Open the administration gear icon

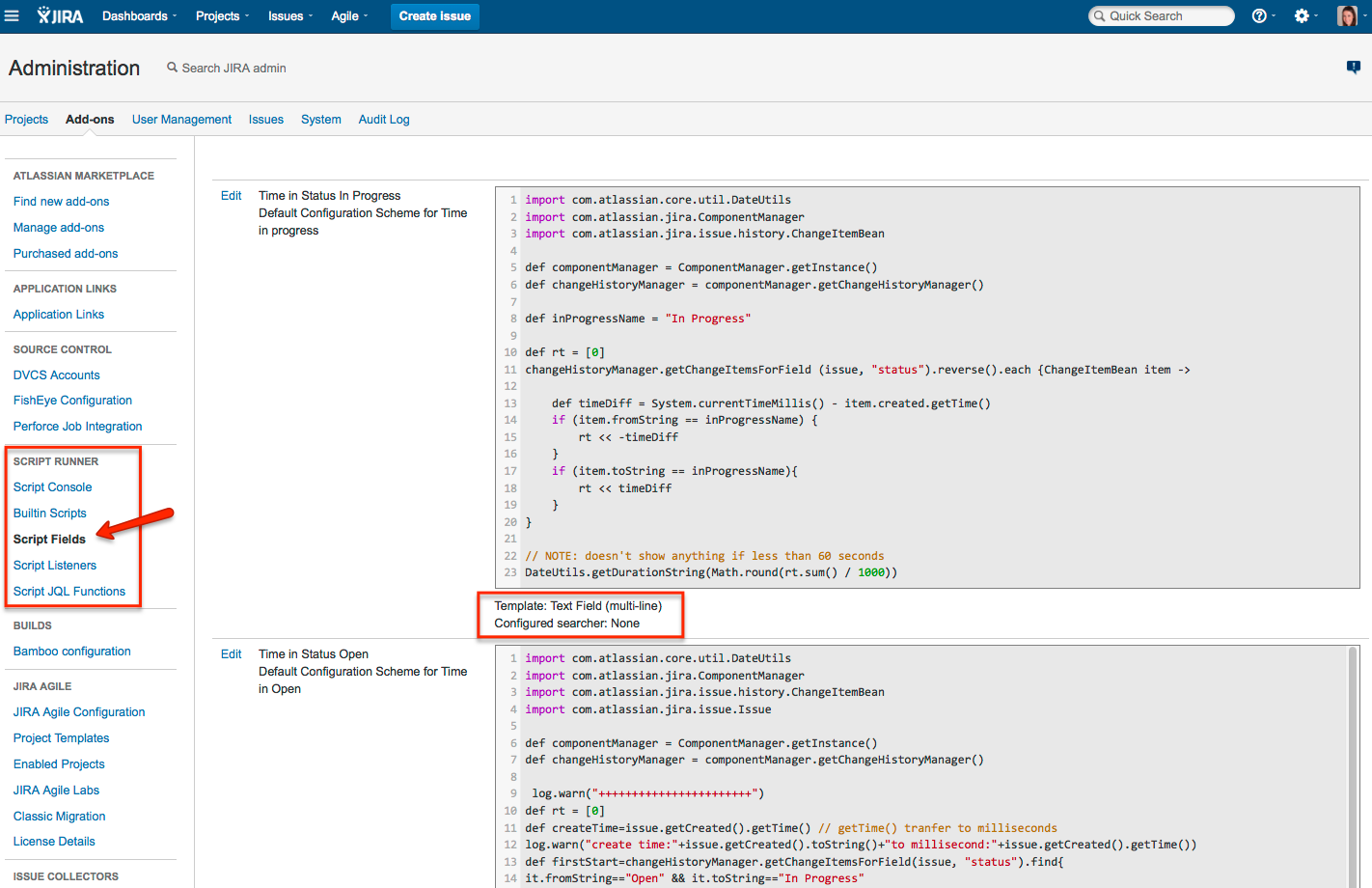click(x=1302, y=15)
